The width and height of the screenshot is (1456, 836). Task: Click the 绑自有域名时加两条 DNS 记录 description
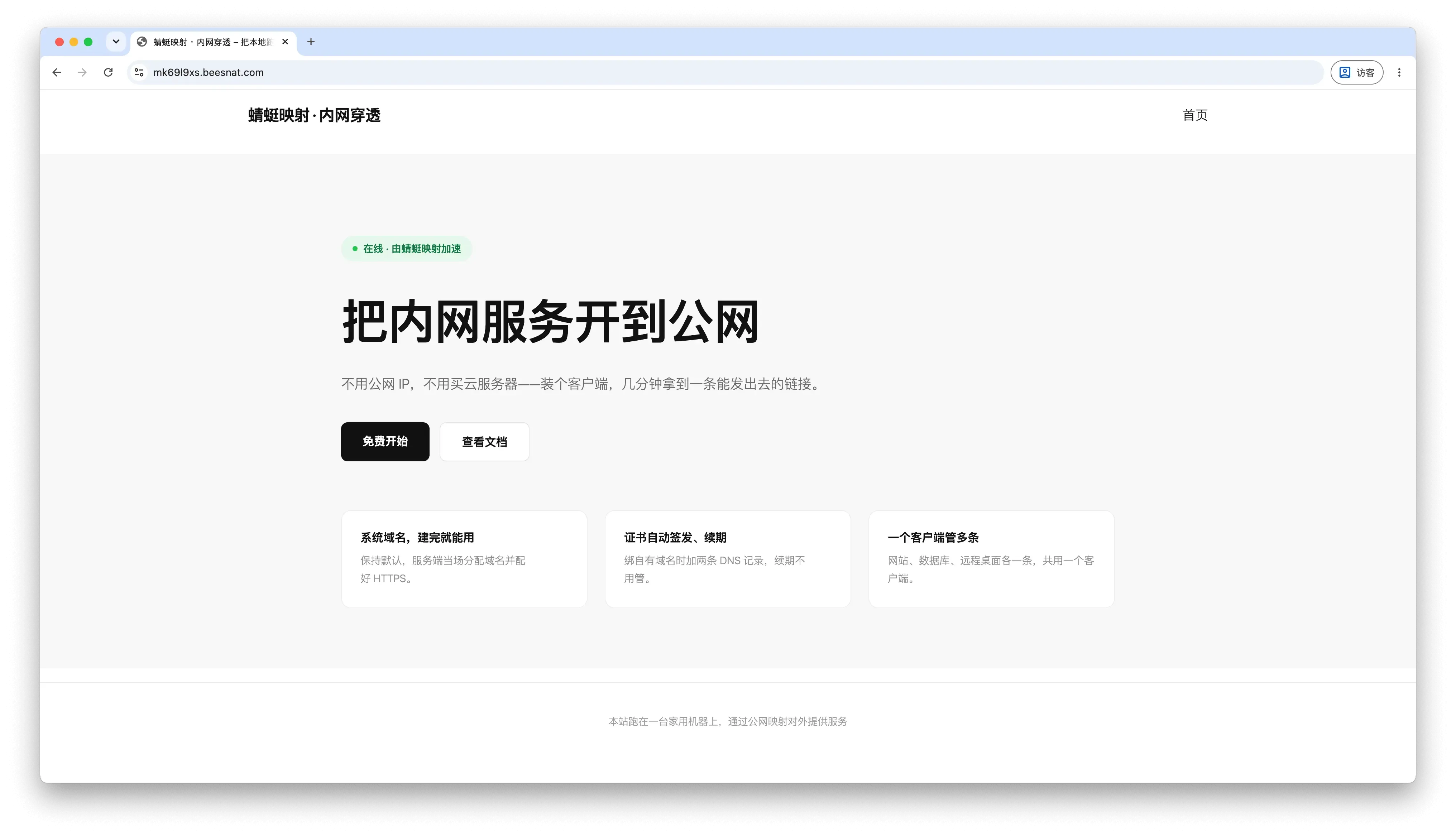(714, 569)
